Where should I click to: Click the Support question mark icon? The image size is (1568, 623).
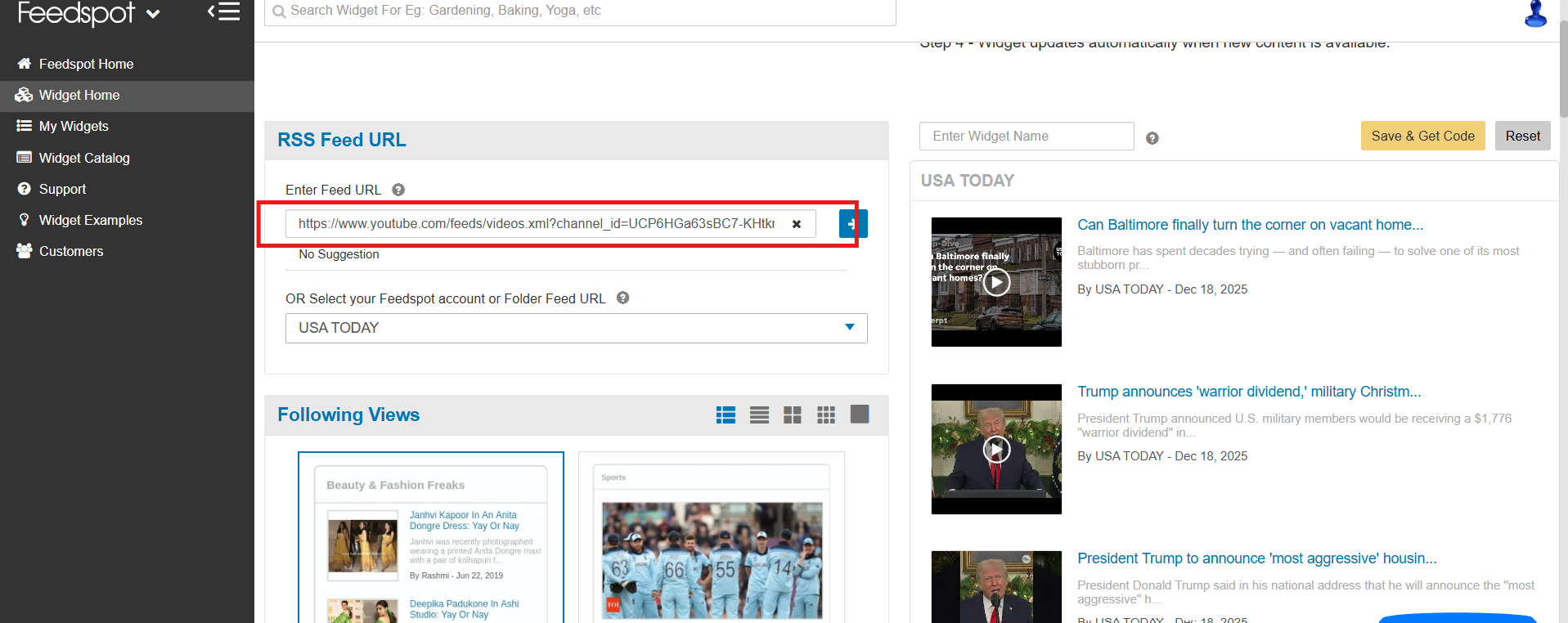25,189
